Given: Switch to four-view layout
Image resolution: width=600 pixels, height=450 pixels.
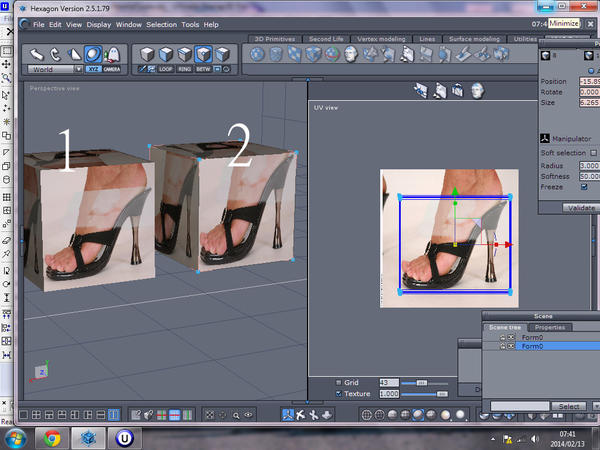Looking at the screenshot, I should coord(36,415).
